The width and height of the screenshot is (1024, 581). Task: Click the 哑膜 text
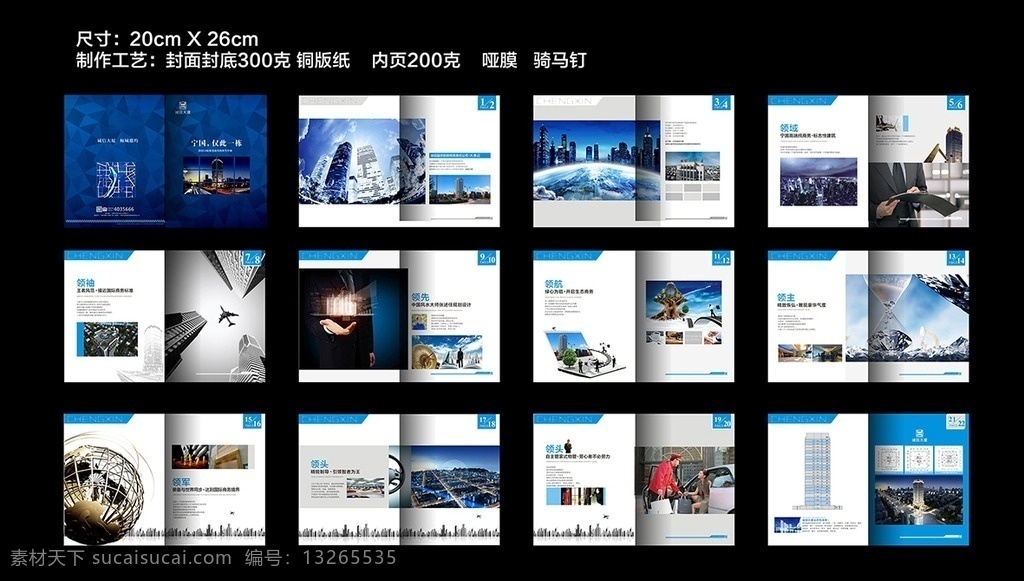pyautogui.click(x=500, y=61)
